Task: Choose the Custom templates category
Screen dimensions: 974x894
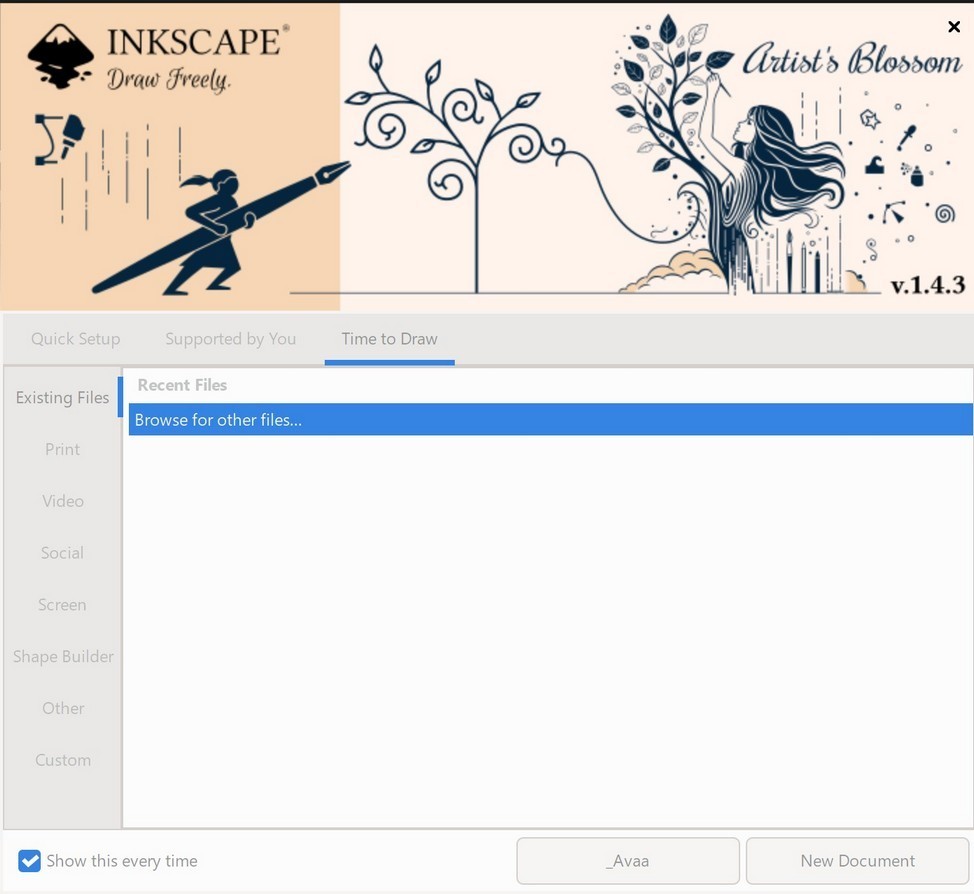Action: coord(62,760)
